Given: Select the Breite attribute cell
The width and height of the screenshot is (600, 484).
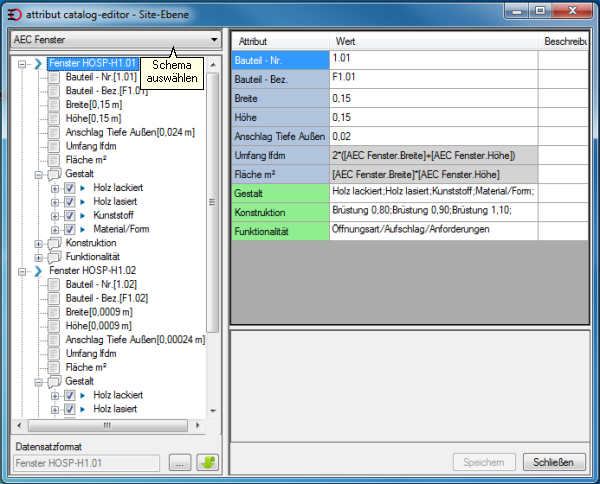Looking at the screenshot, I should click(280, 98).
